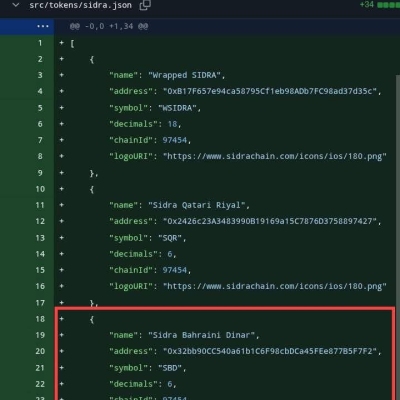This screenshot has height=400, width=400.
Task: Click the "Sidra Bahraini Dinar" name value
Action: pyautogui.click(x=202, y=335)
